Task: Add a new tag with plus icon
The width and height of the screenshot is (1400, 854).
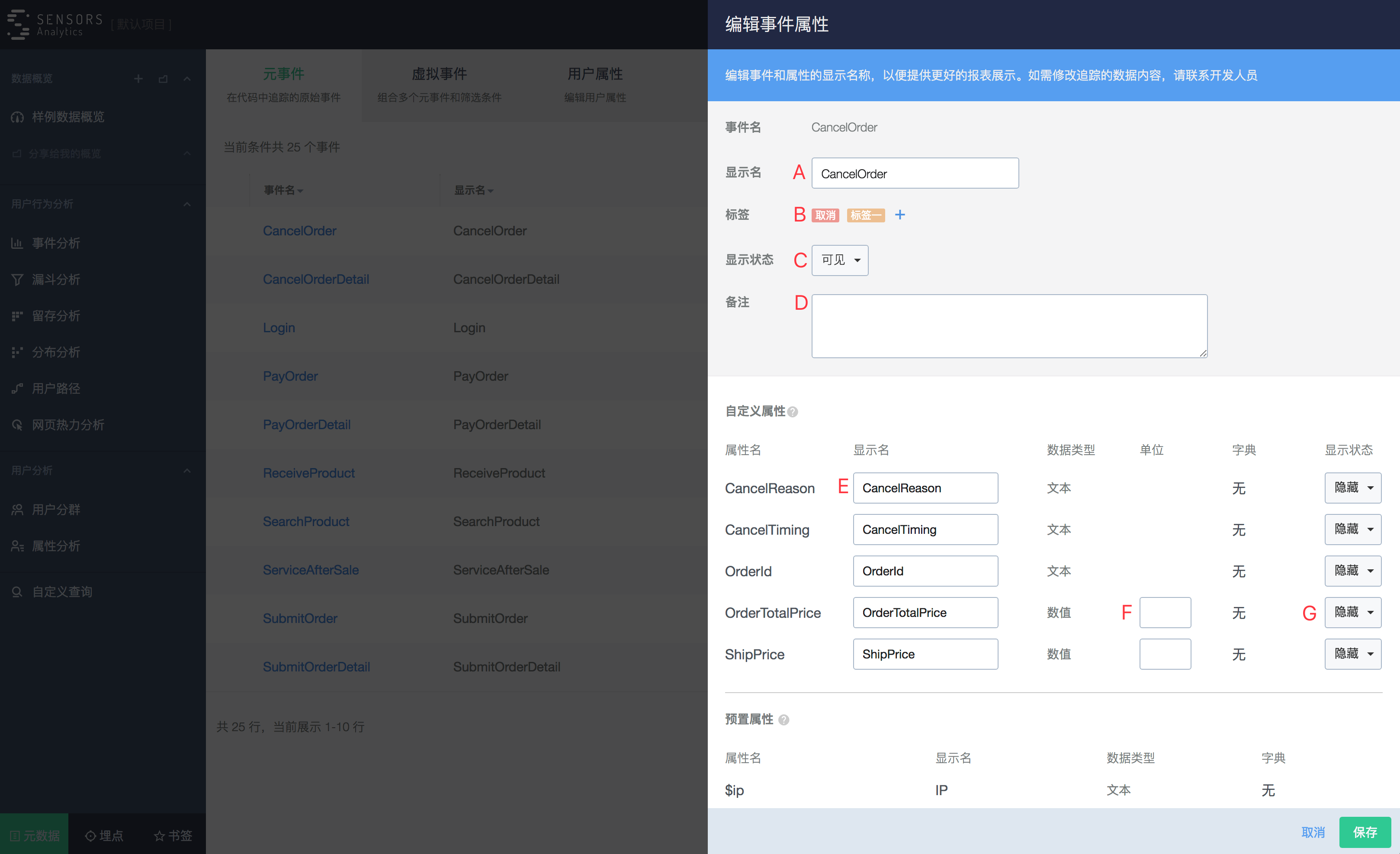Action: 900,215
